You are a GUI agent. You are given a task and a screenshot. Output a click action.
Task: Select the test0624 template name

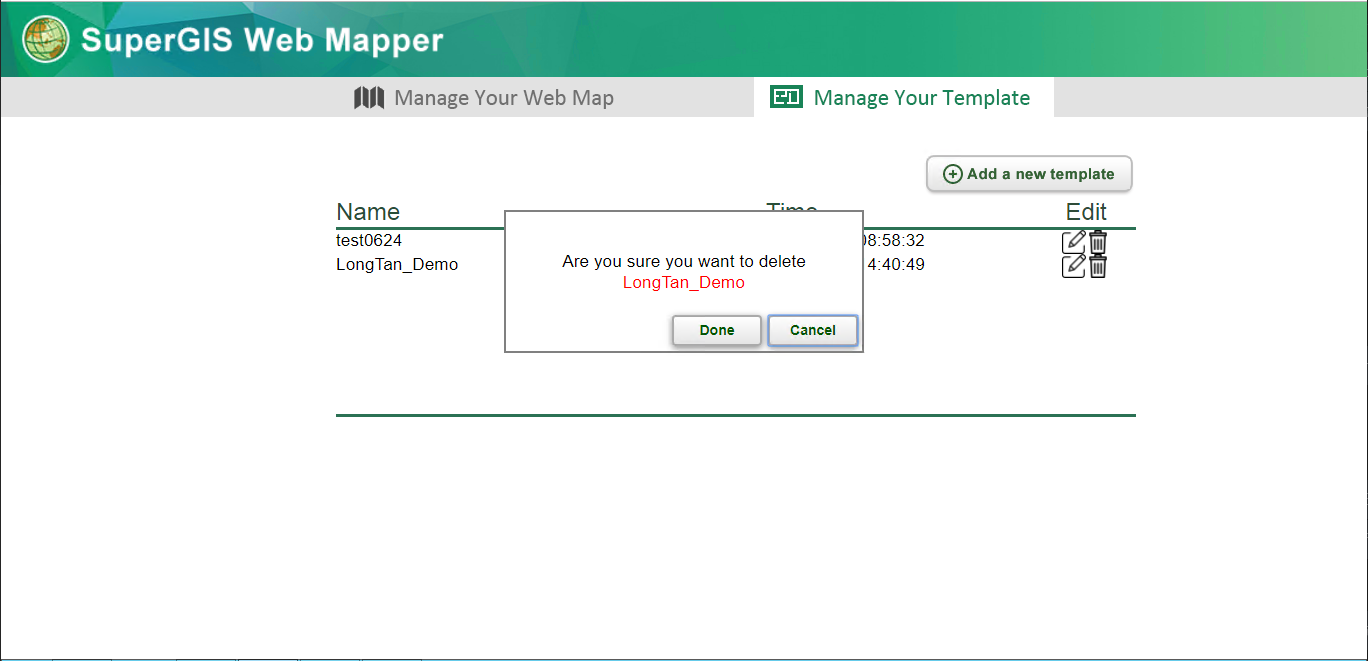[x=369, y=241]
